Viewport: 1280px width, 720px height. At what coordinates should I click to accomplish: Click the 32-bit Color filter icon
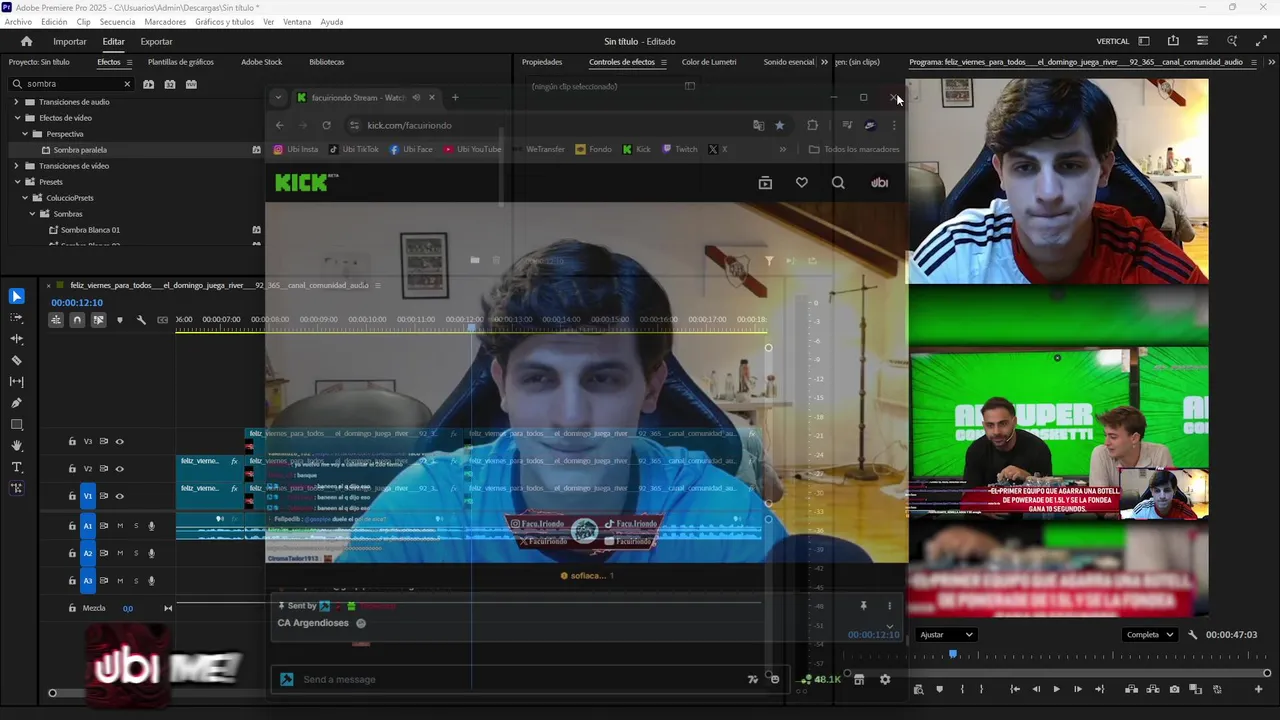tap(170, 84)
